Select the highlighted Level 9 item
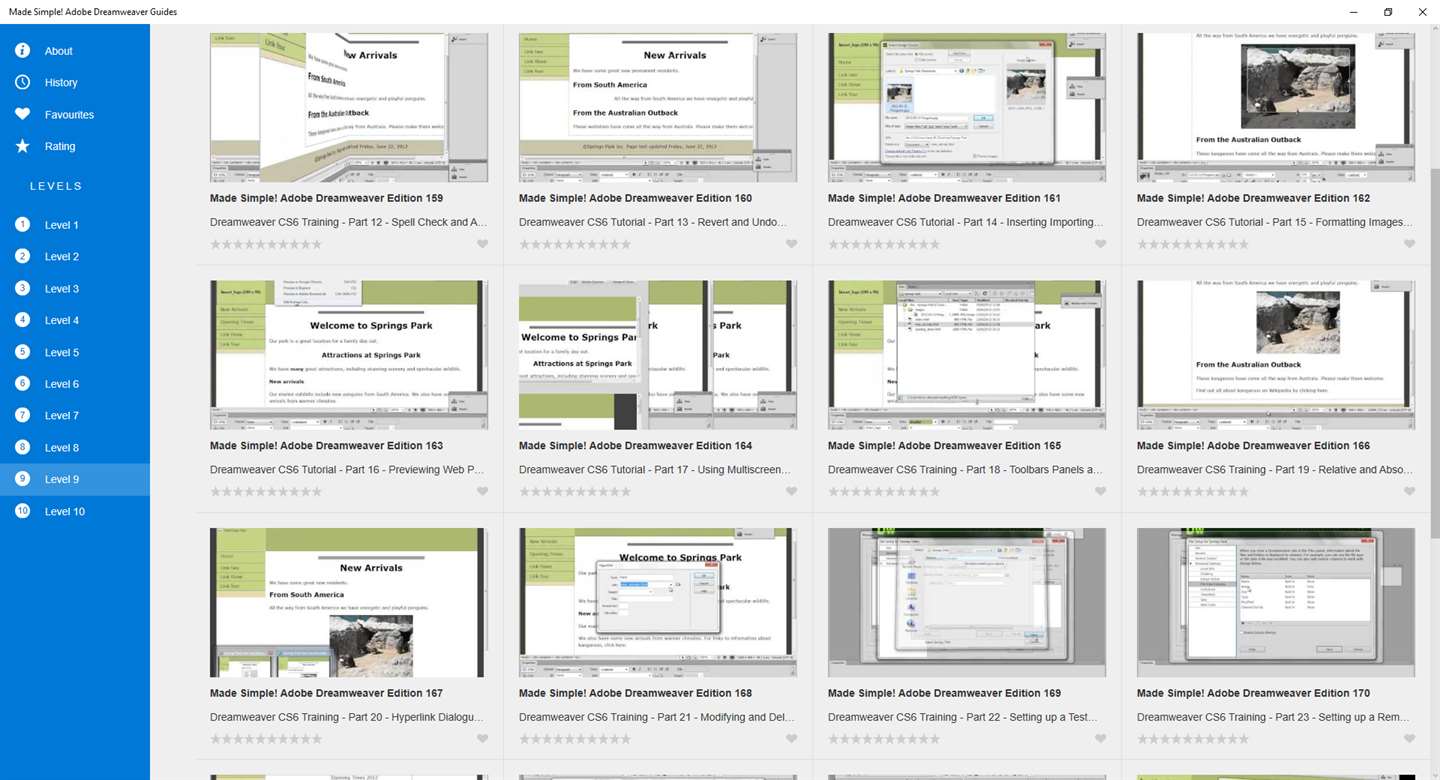Viewport: 1440px width, 780px height. [x=75, y=479]
